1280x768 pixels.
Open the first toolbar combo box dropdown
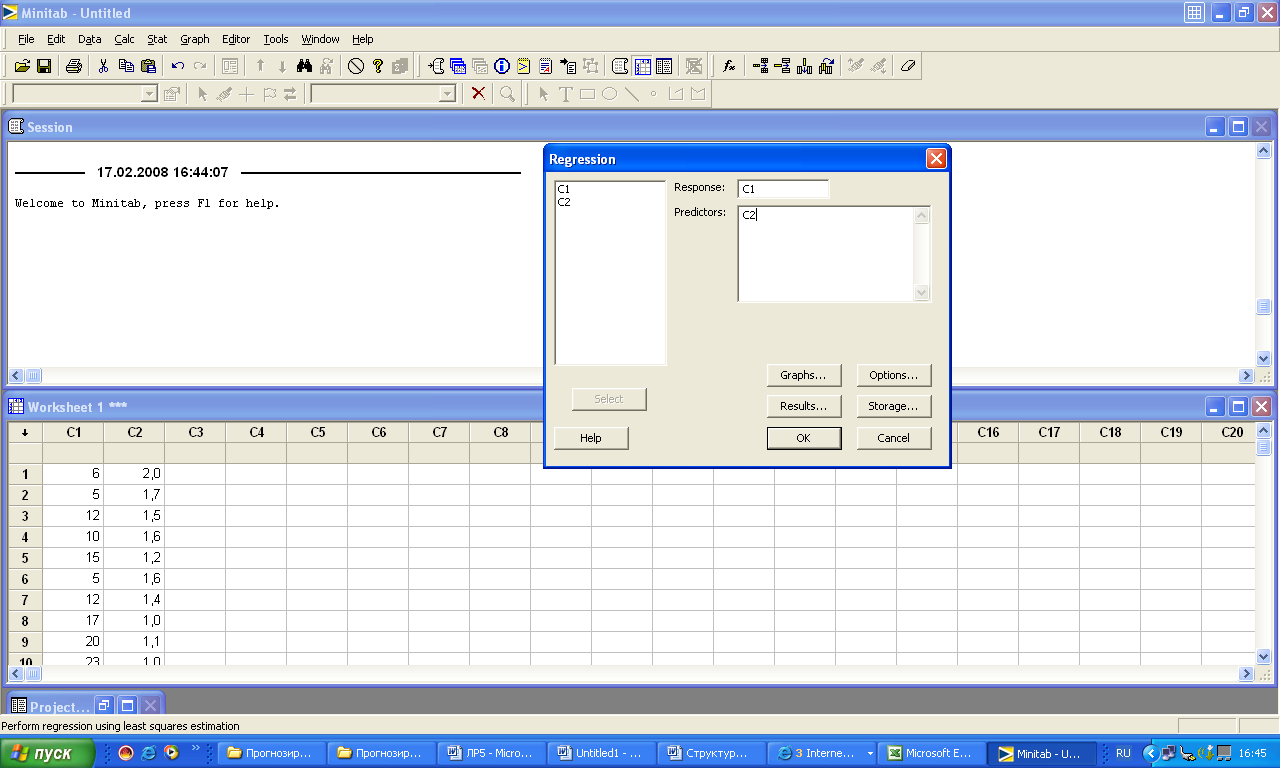(149, 93)
